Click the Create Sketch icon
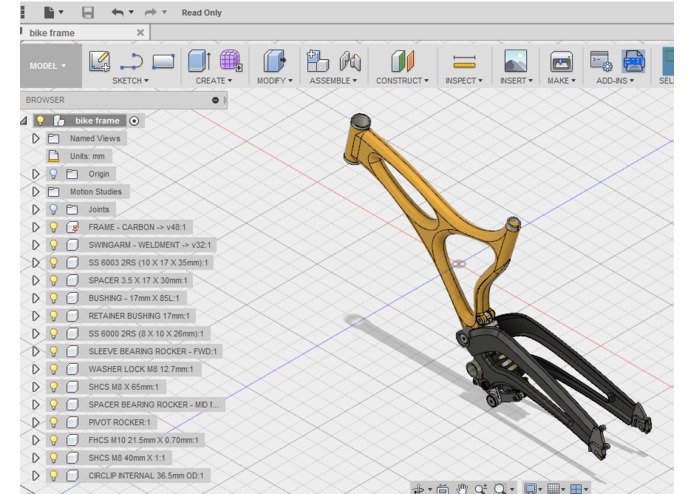695x494 pixels. (x=99, y=61)
